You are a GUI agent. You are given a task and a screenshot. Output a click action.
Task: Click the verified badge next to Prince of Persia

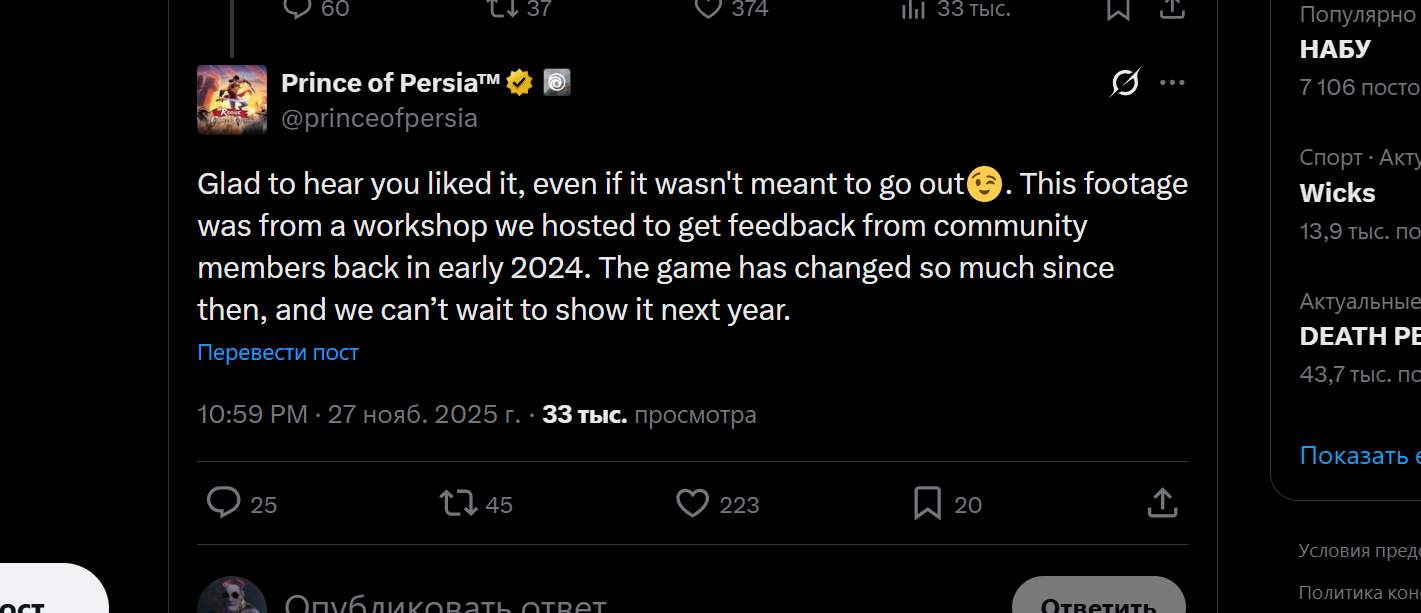coord(517,82)
